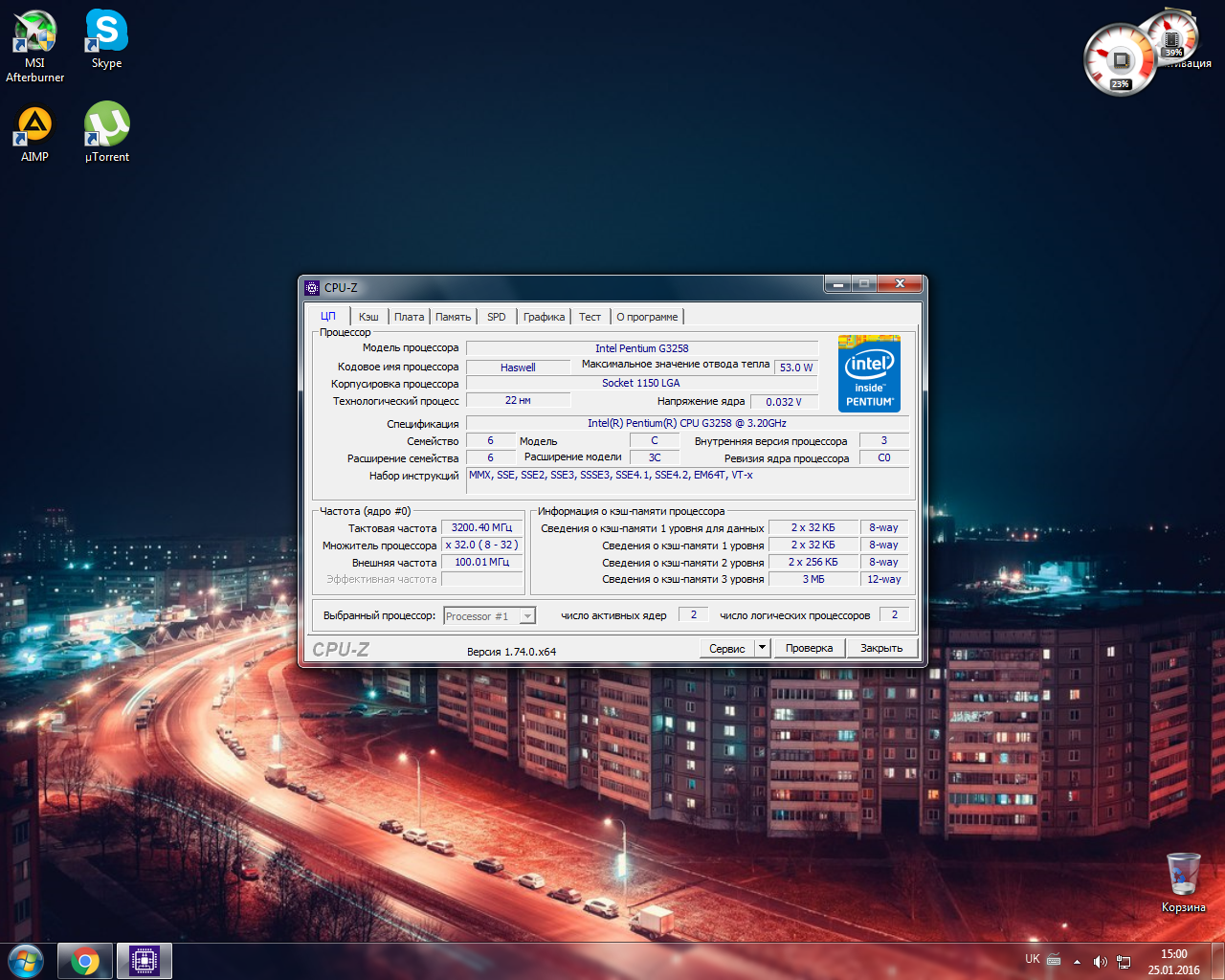Open the Плата tab
This screenshot has width=1225, height=980.
coord(409,317)
